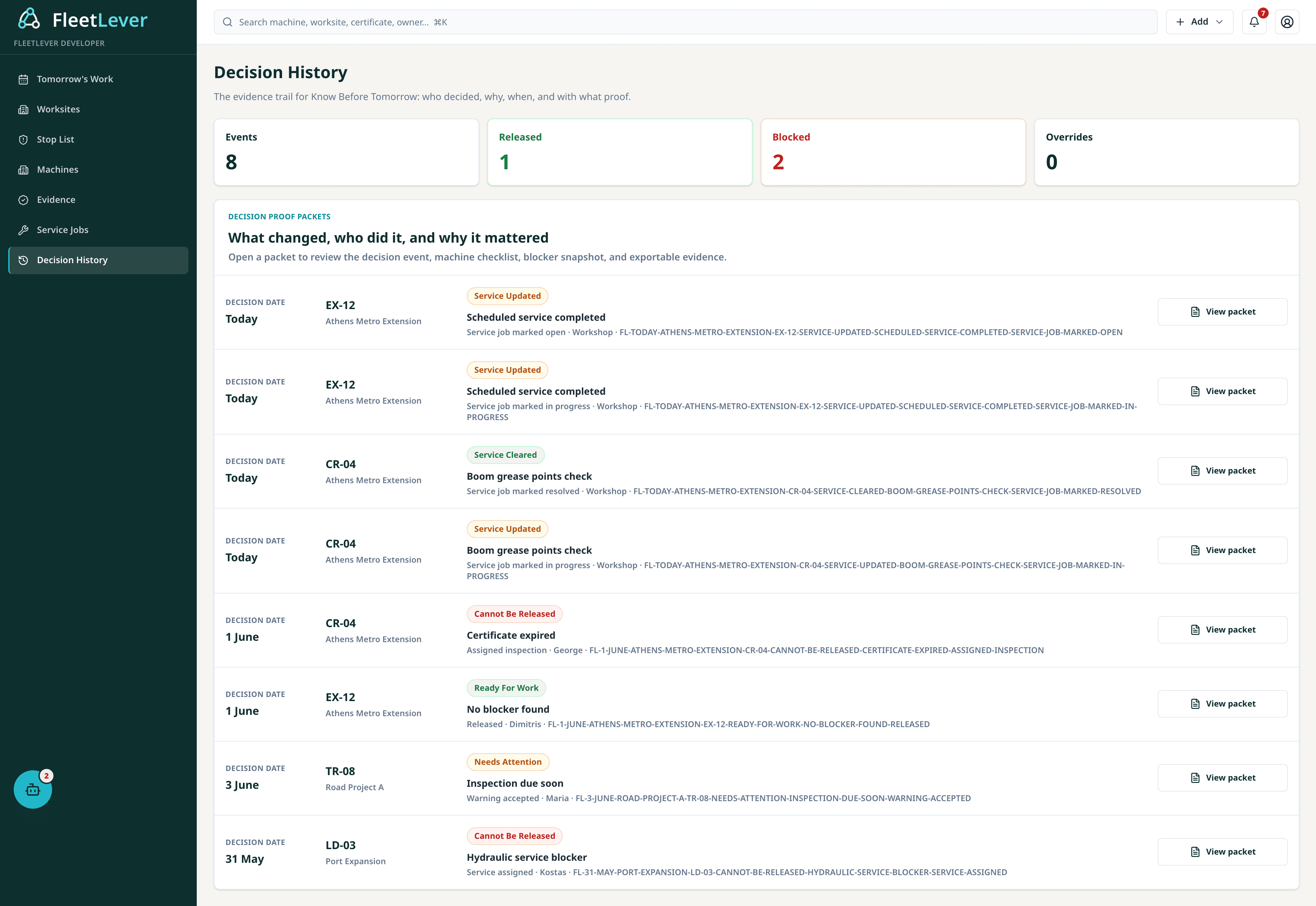Screen dimensions: 1316x906
Task: Open the Evidence page
Action: click(x=98, y=200)
